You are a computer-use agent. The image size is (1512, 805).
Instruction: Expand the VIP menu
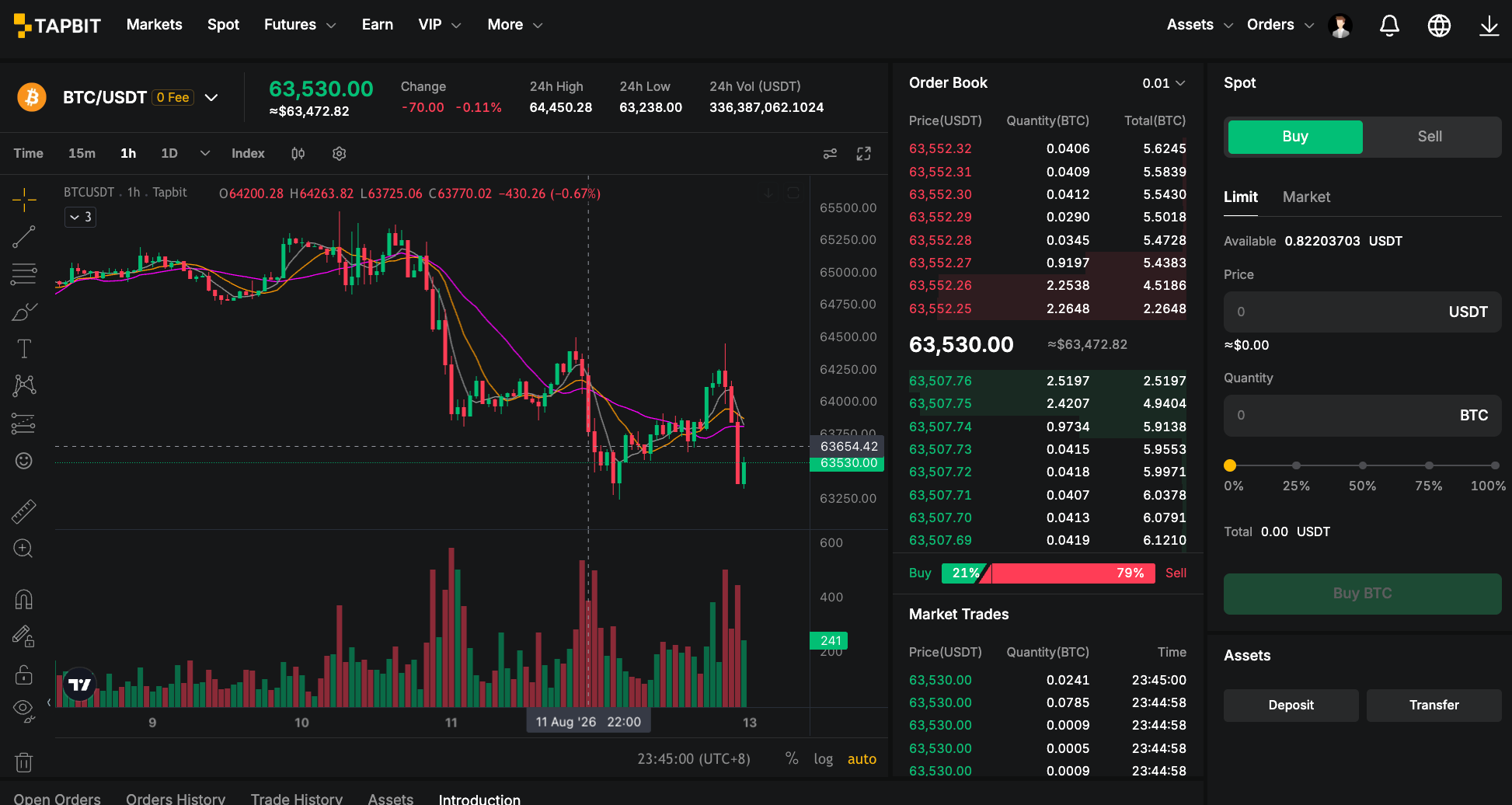[440, 25]
